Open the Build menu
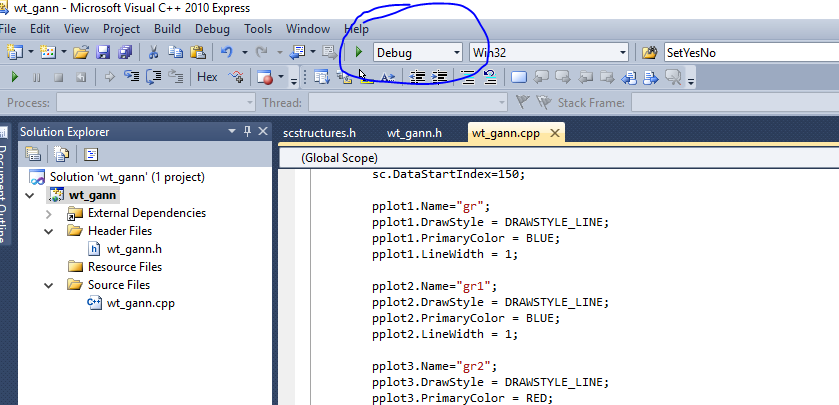Viewport: 839px width, 405px height. click(167, 29)
